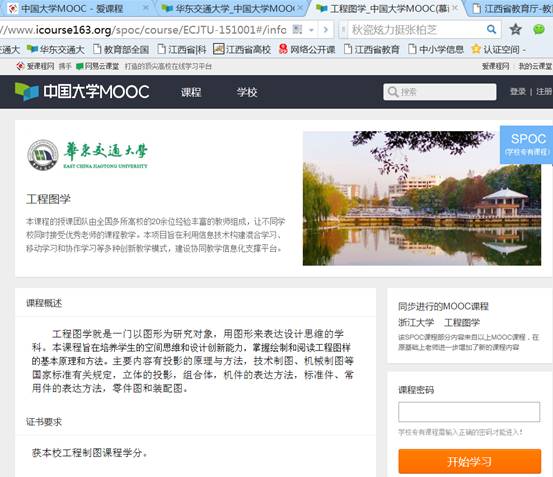Click the 网易云课堂 link in the top strip
This screenshot has width=553, height=477.
coord(98,66)
